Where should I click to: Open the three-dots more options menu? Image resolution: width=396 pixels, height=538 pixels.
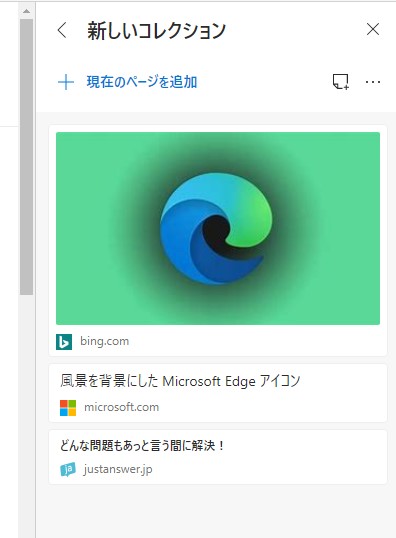[x=373, y=82]
